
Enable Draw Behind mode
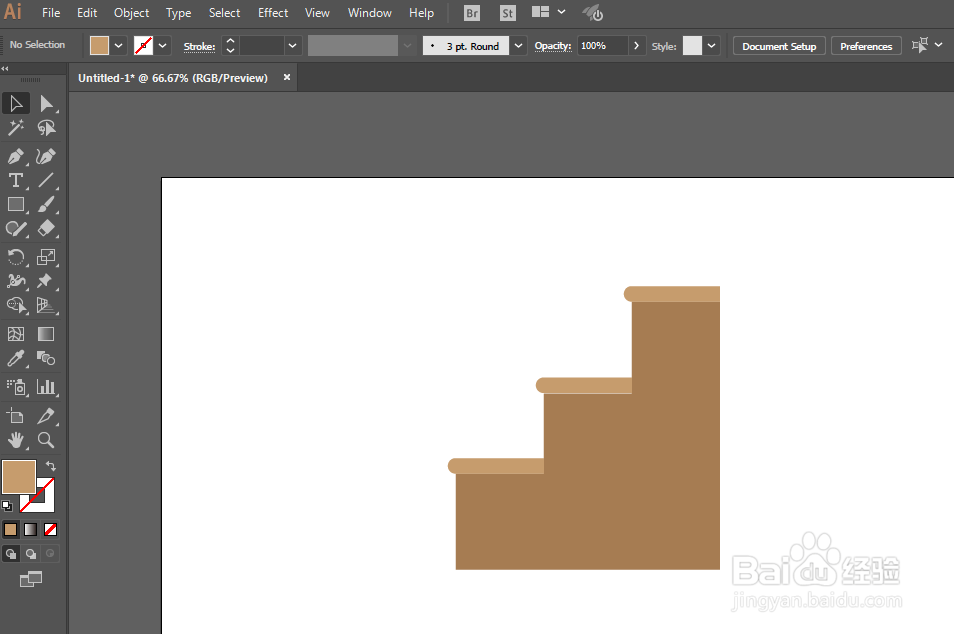[x=30, y=554]
